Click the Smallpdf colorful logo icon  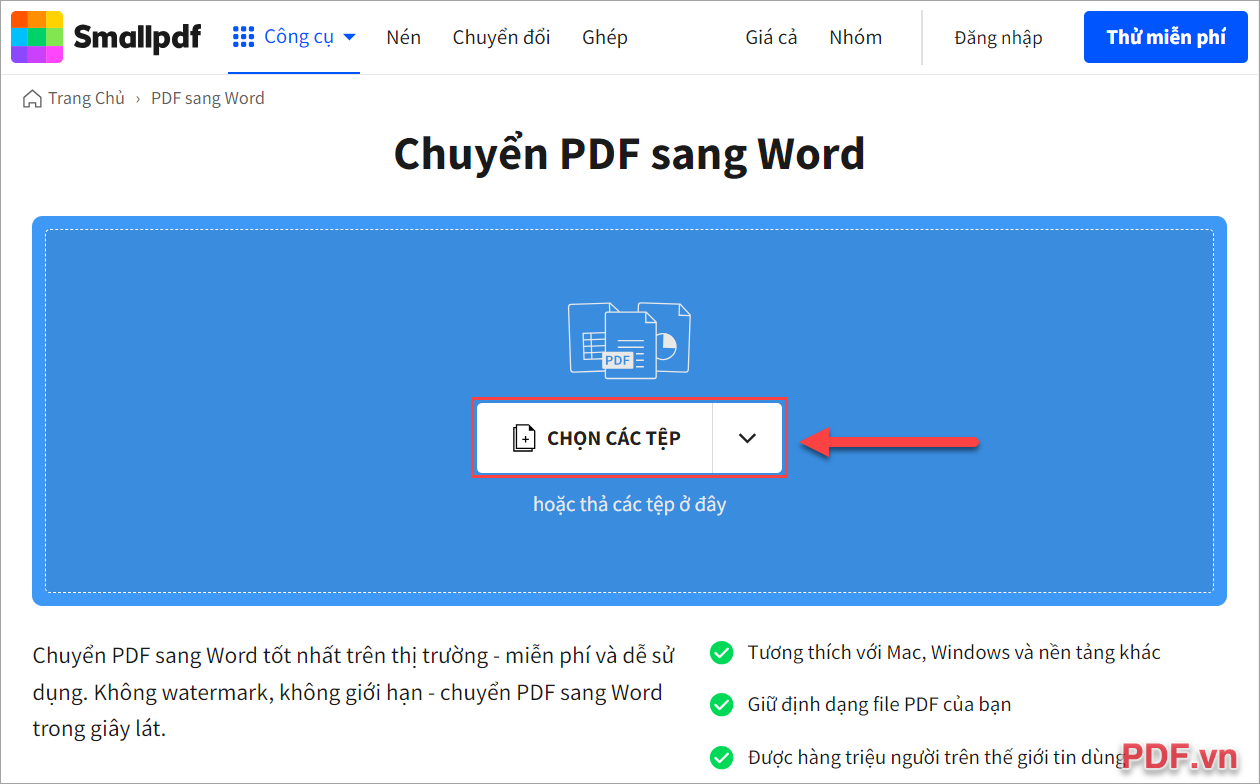pyautogui.click(x=36, y=37)
